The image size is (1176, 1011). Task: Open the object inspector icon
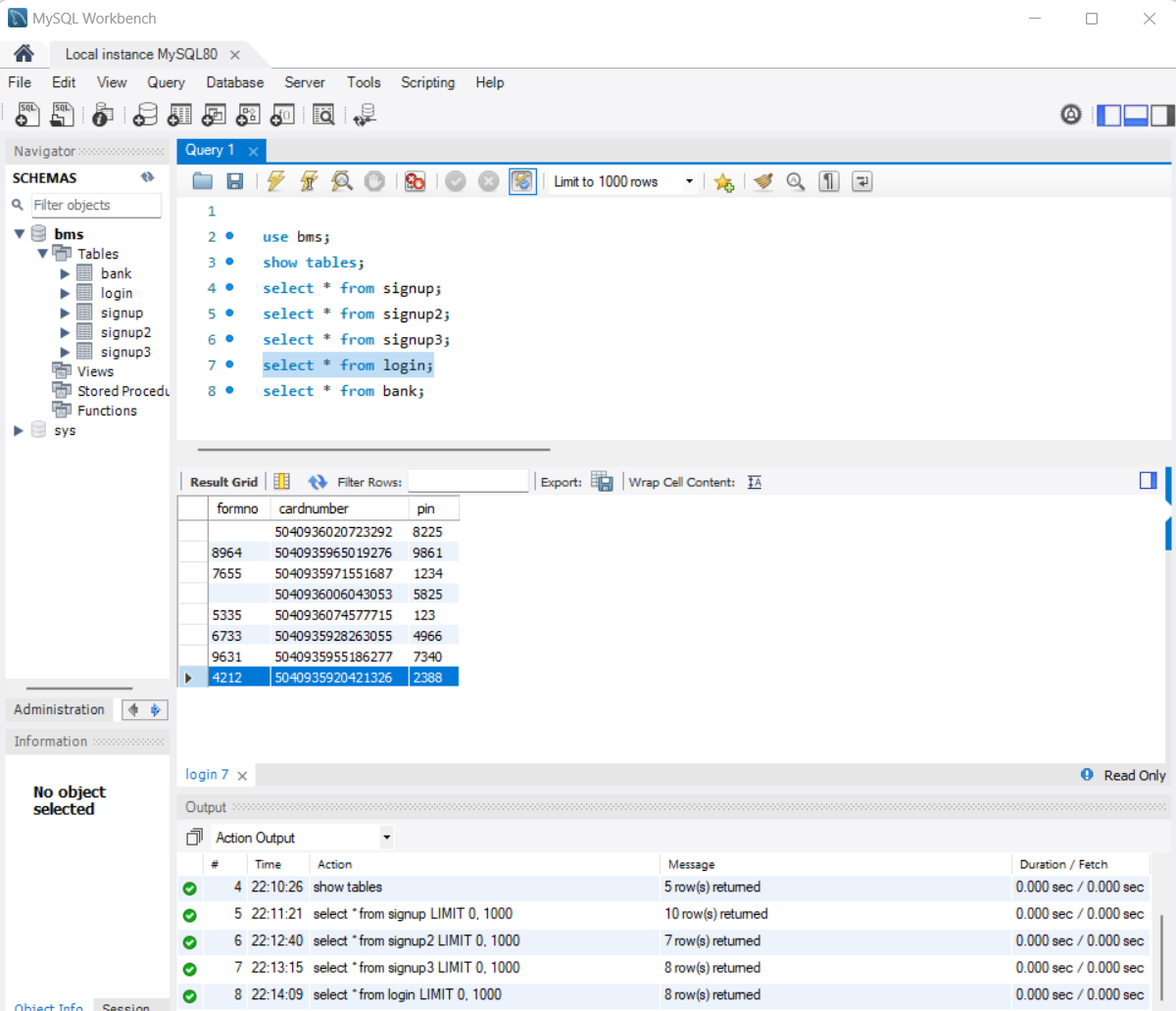click(102, 115)
